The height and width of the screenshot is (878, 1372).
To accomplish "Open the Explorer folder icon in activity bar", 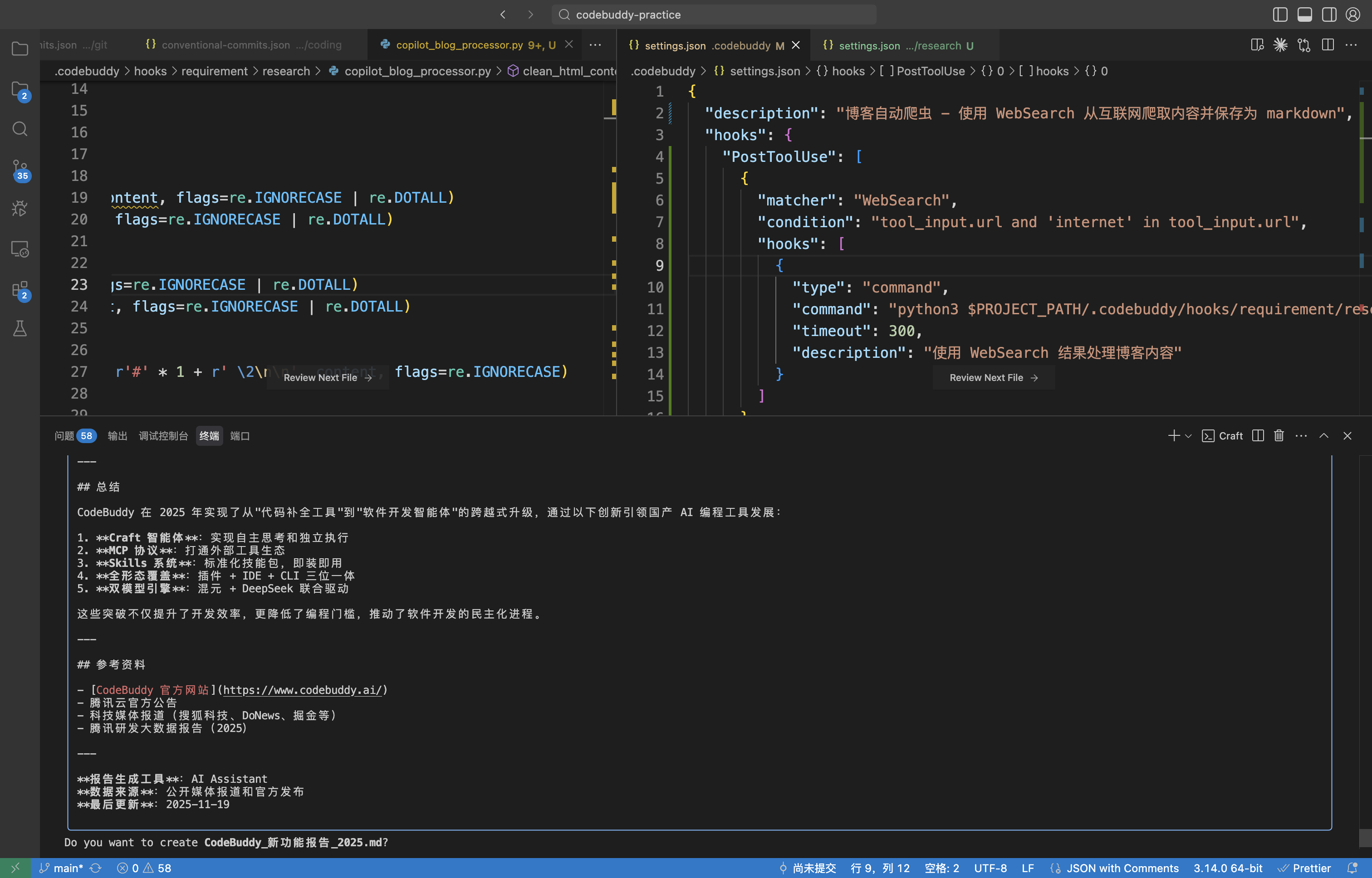I will [x=20, y=49].
